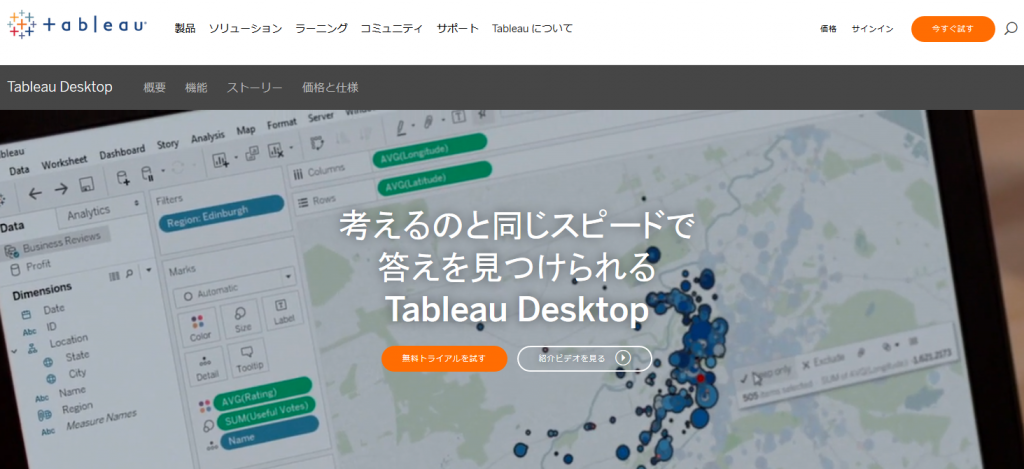This screenshot has width=1024, height=469.
Task: Open the サポート menu
Action: coord(458,28)
